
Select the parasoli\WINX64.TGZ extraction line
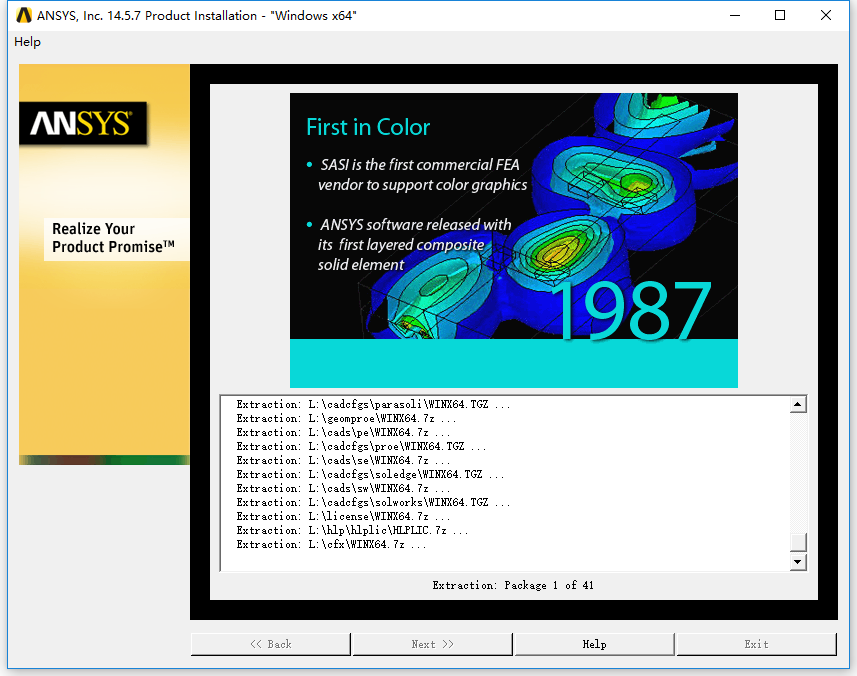click(x=373, y=404)
